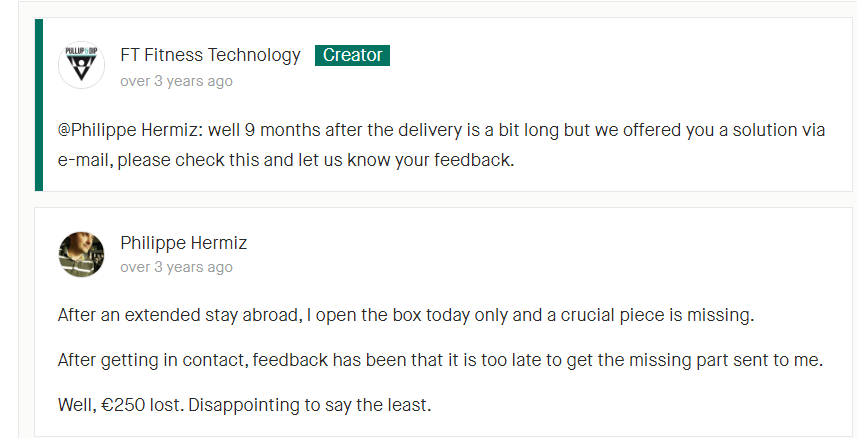Click Philippe Hermiz's profile photo

pos(81,254)
